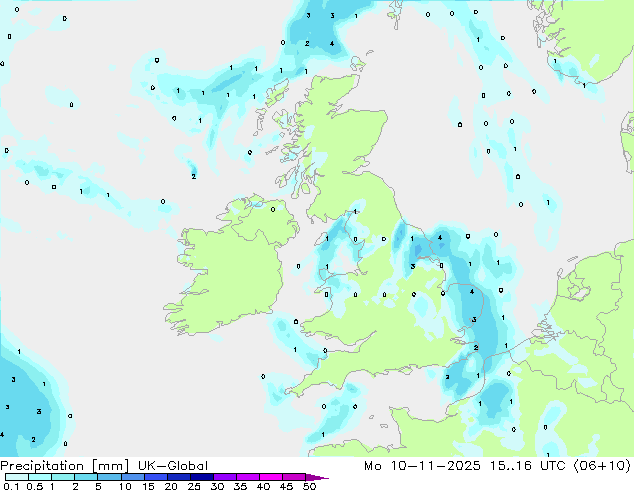Click the '[mm]' unit label
This screenshot has width=634, height=490.
coord(110,466)
